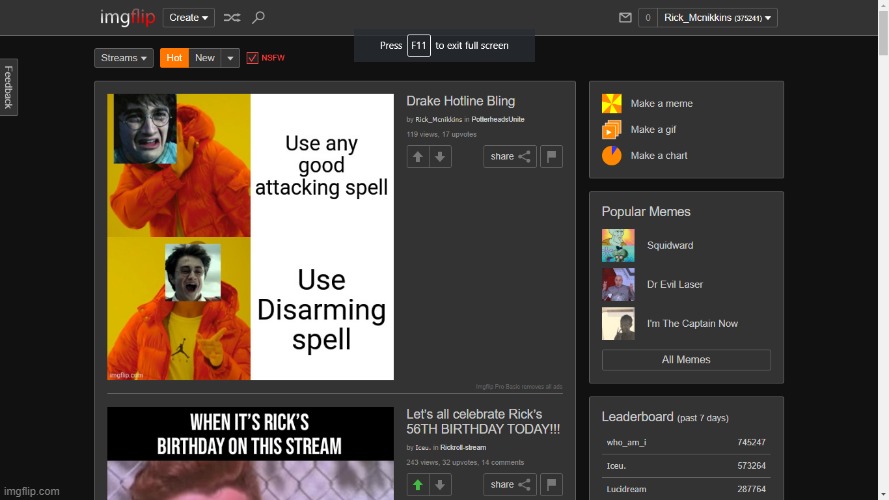Open the Streams dropdown
Screen dimensions: 889x500
coord(124,58)
